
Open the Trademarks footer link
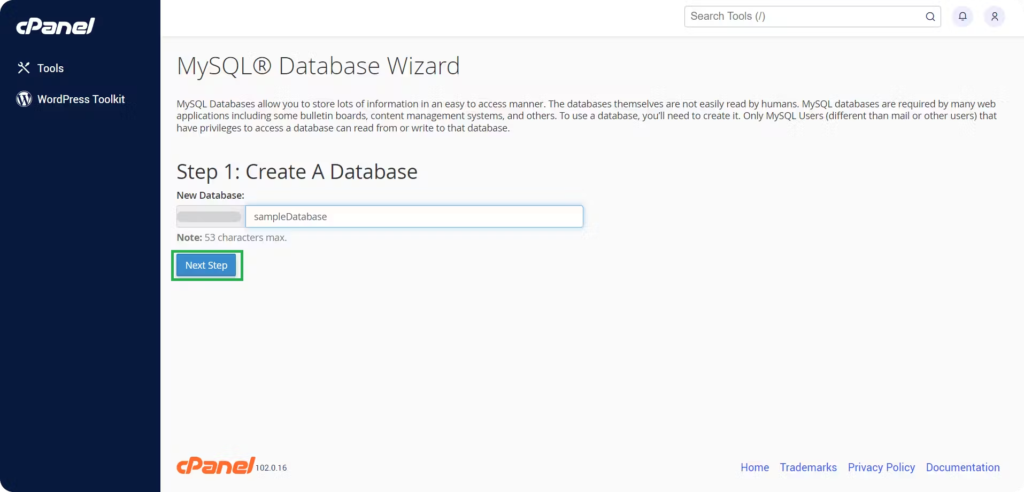[808, 468]
